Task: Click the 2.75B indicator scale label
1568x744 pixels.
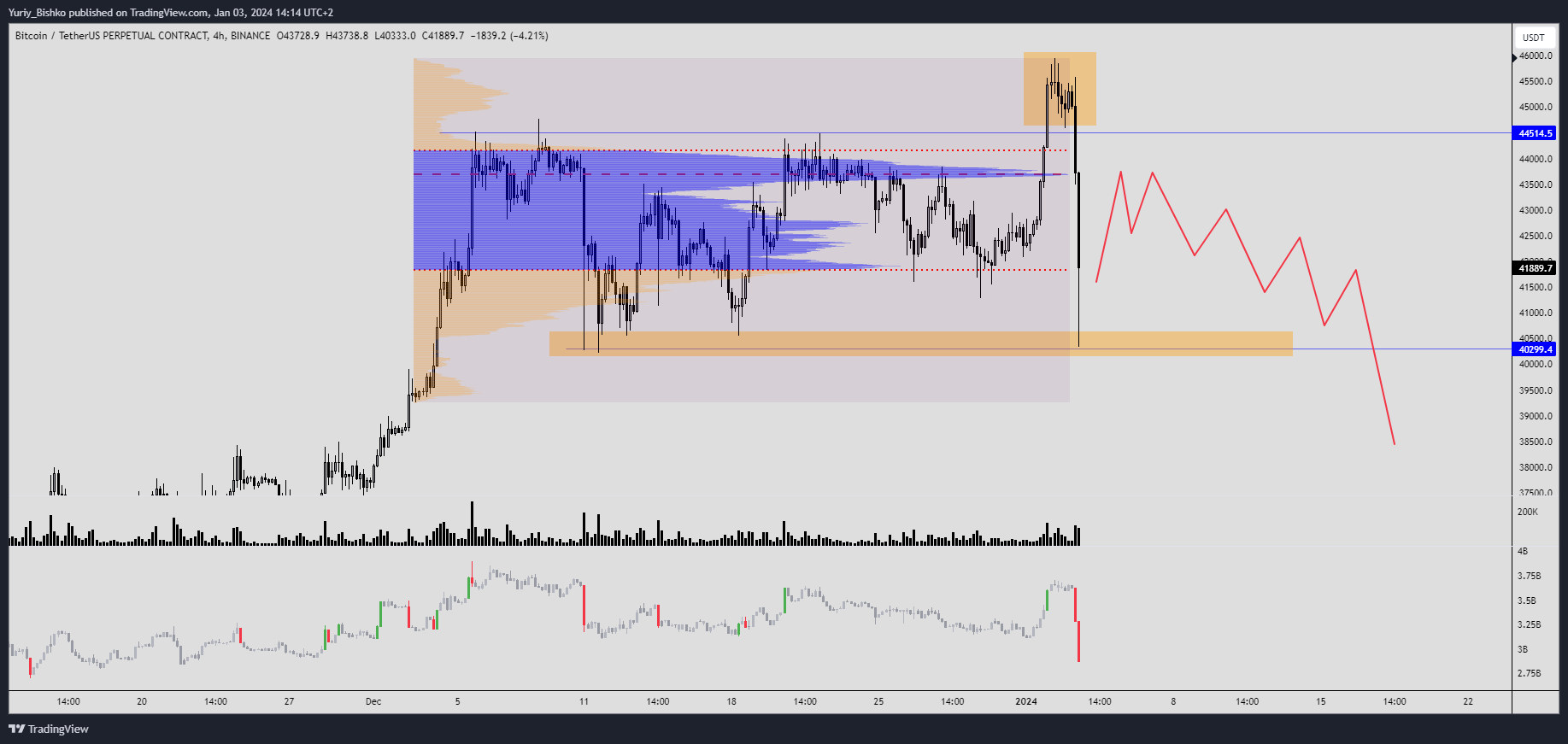Action: click(1529, 674)
